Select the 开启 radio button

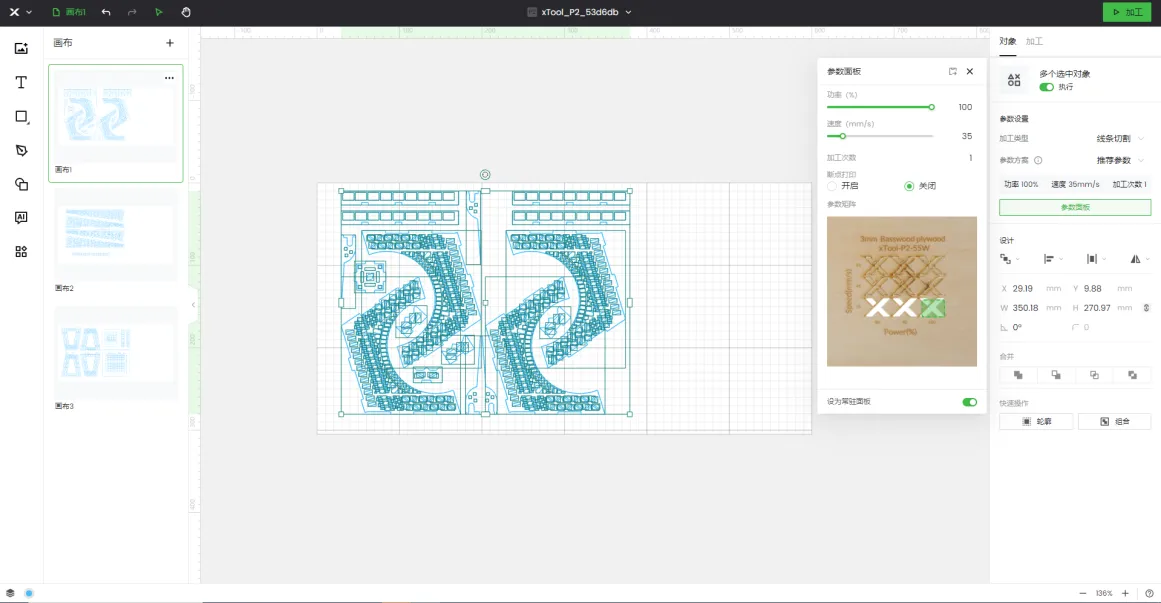click(x=832, y=186)
